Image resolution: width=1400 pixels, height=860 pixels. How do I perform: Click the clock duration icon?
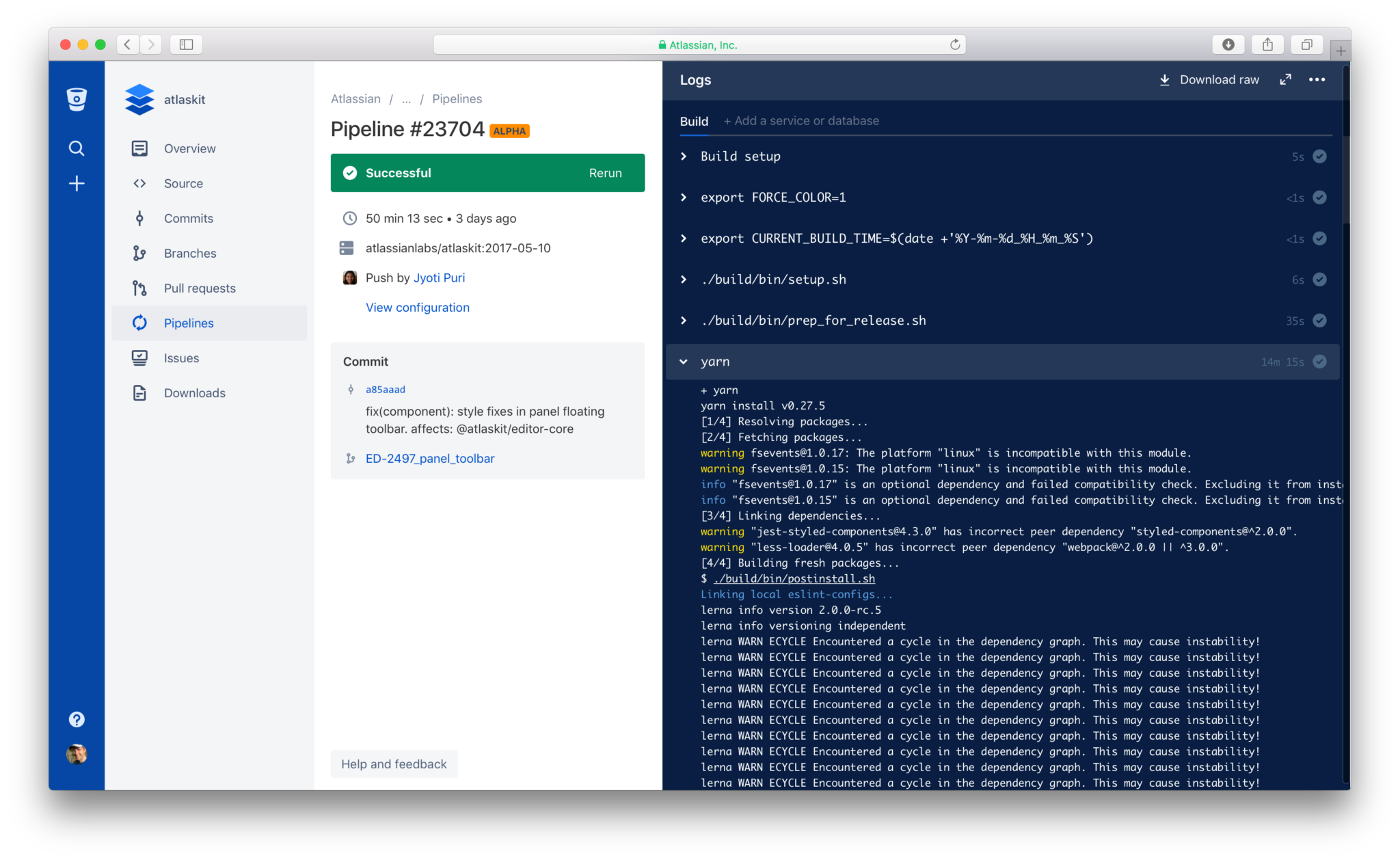349,218
